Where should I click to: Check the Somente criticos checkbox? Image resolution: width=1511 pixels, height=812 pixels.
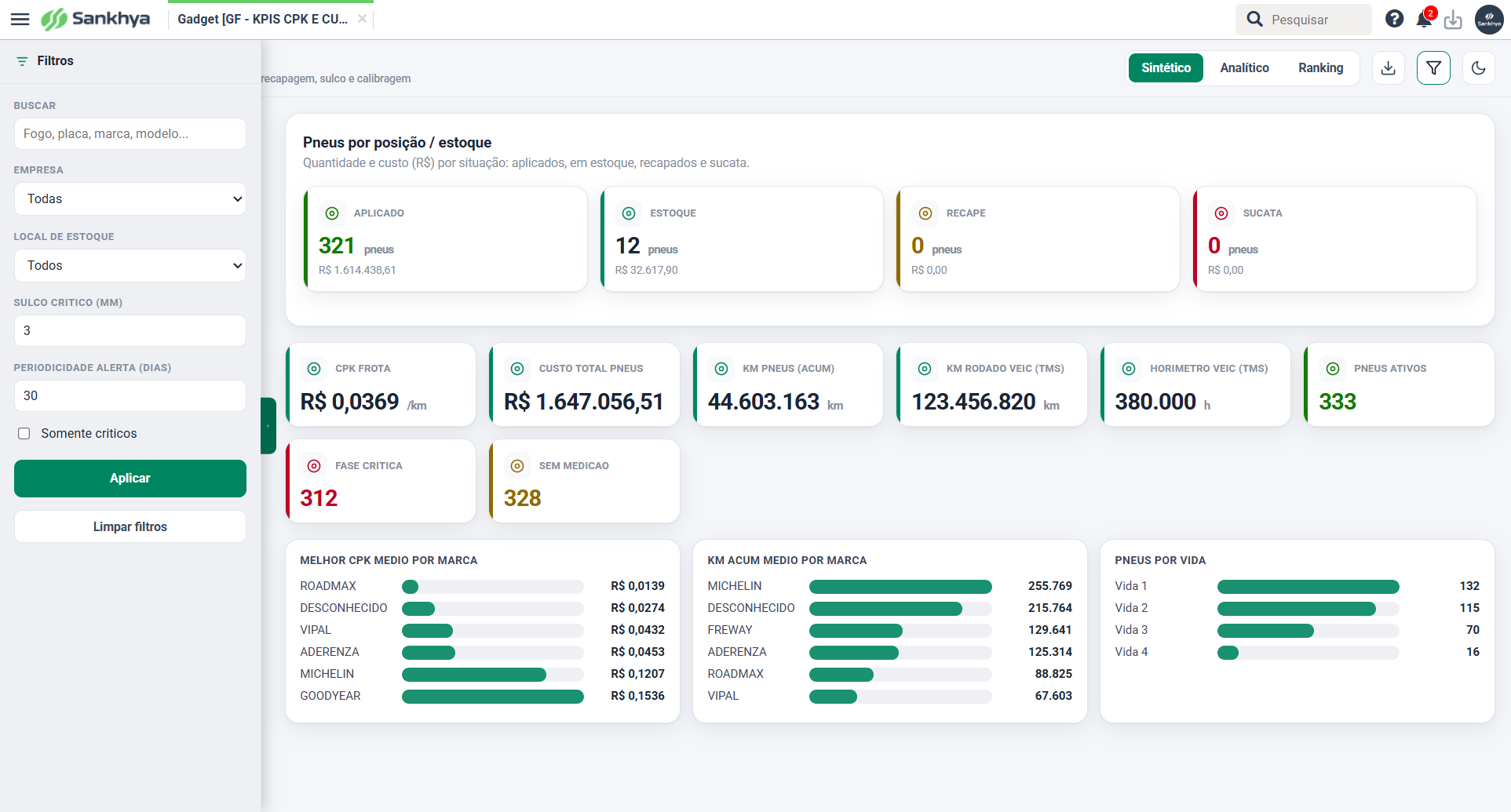click(x=24, y=434)
